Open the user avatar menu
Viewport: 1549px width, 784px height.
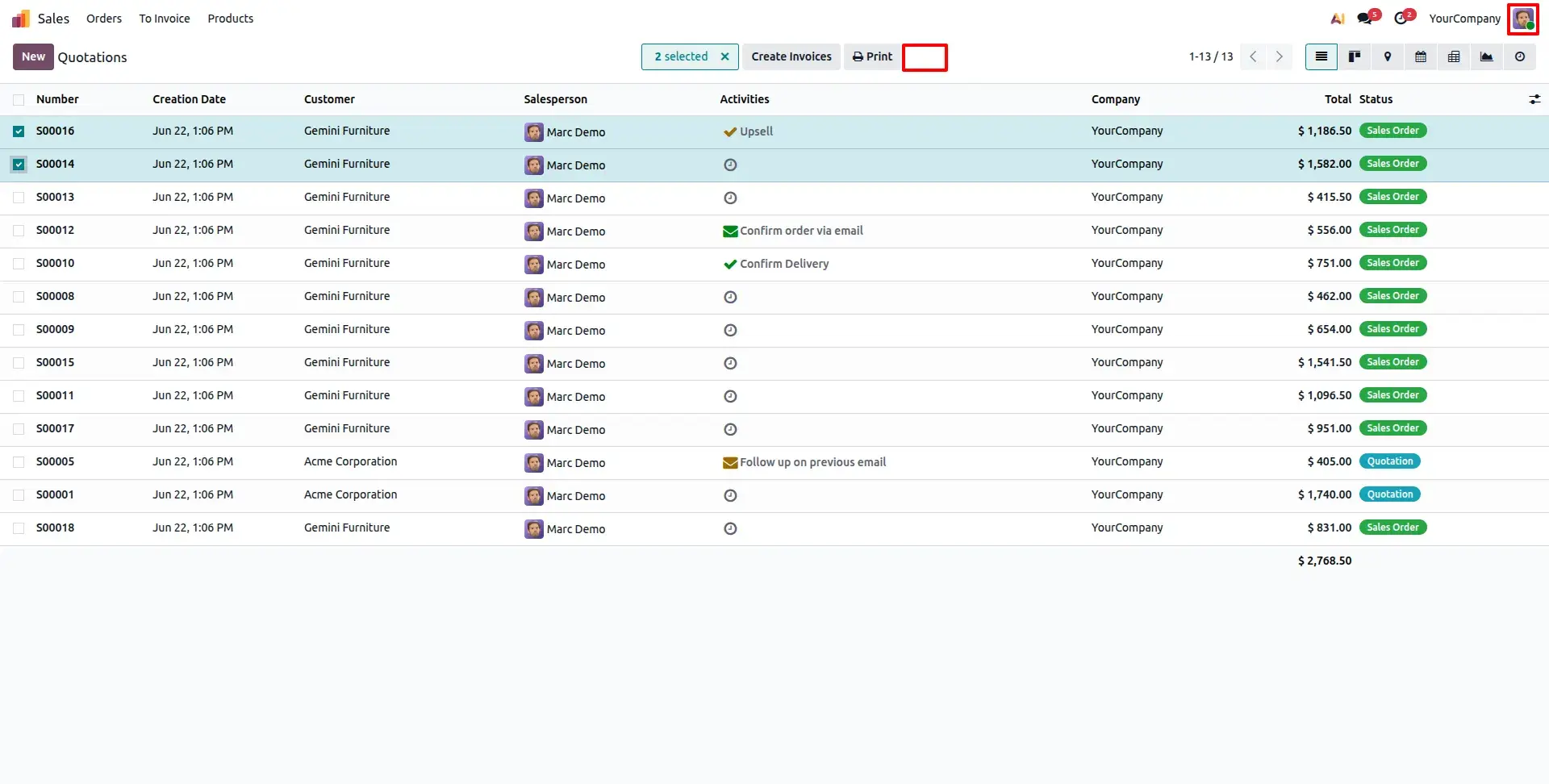1523,19
